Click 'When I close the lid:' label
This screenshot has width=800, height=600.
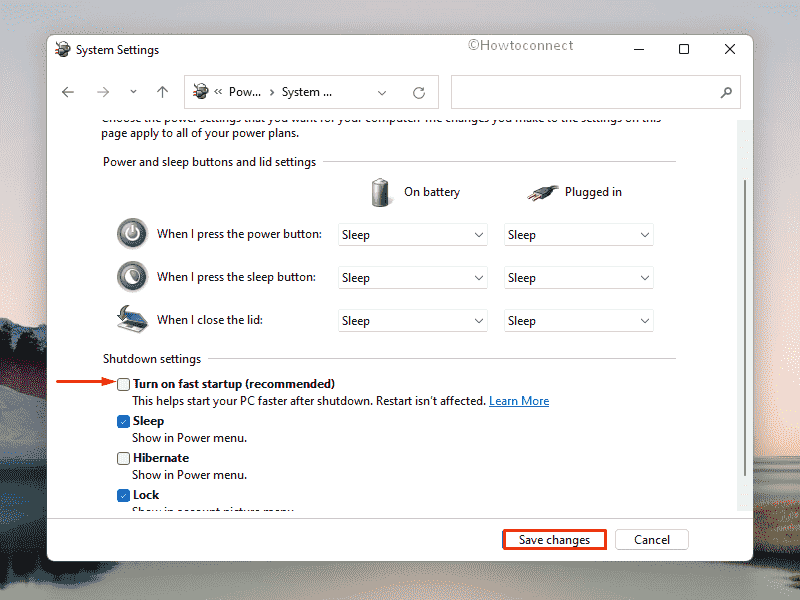pyautogui.click(x=210, y=320)
